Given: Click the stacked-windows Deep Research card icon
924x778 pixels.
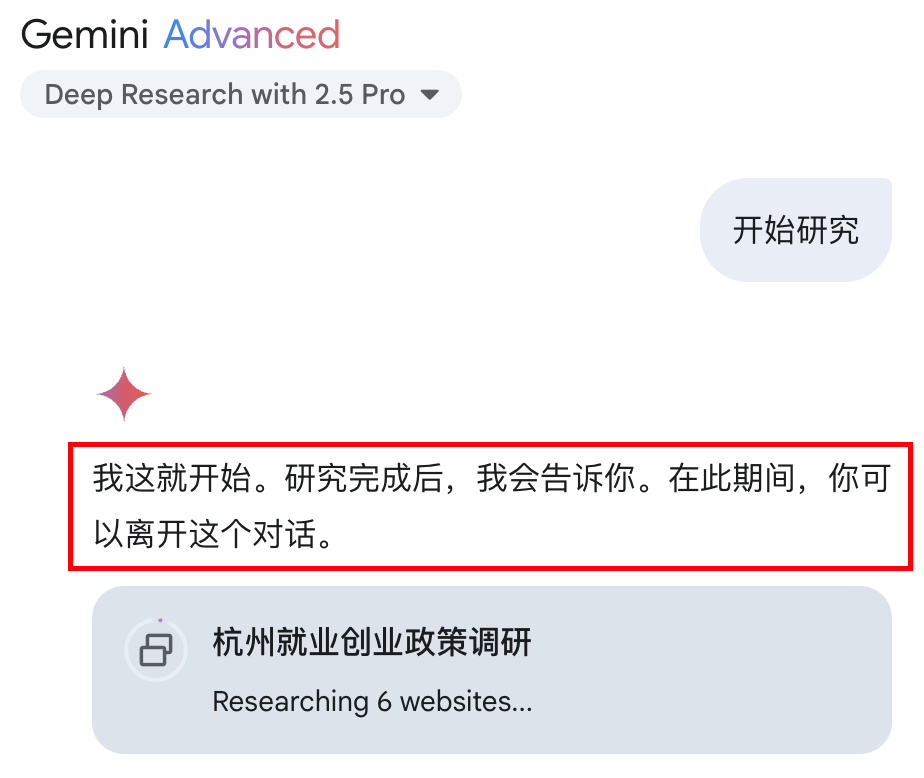Looking at the screenshot, I should coord(156,650).
